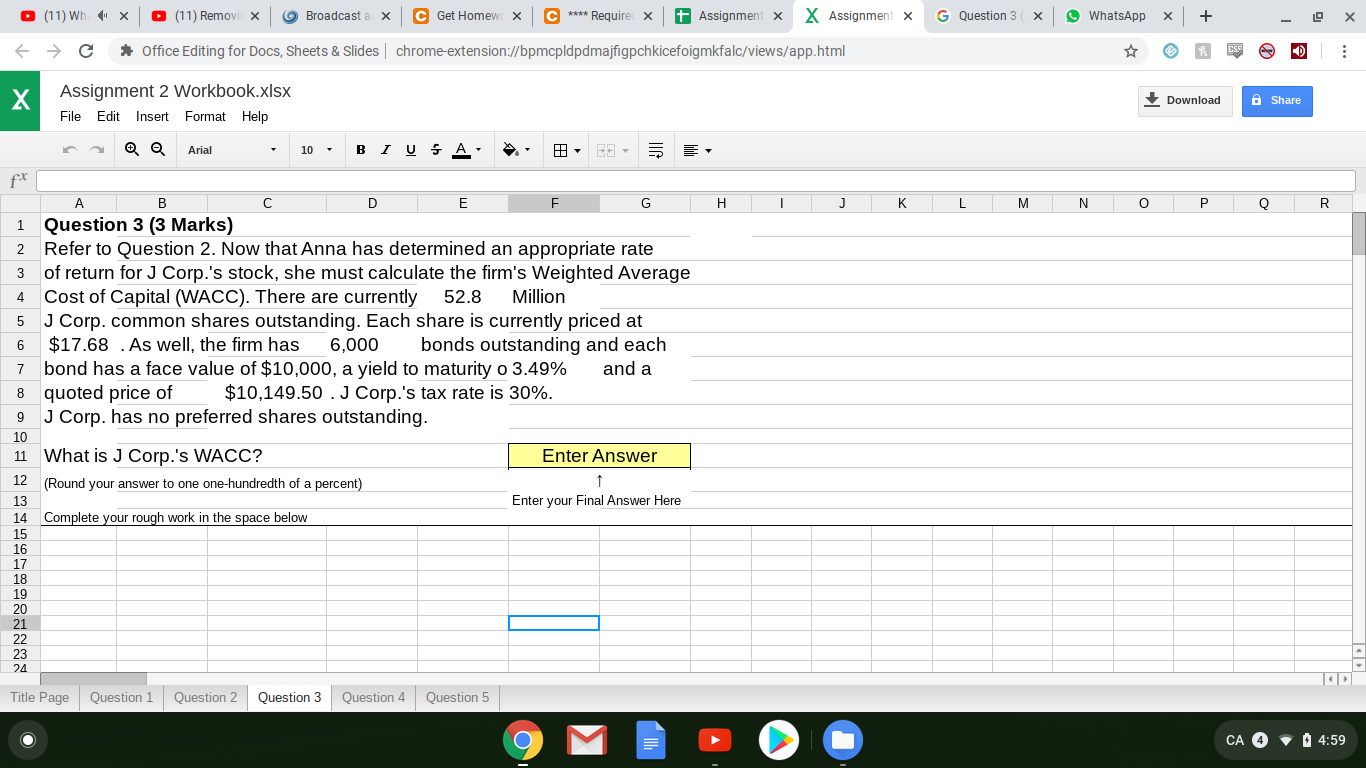Select row 21 header
This screenshot has width=1366, height=768.
point(19,623)
